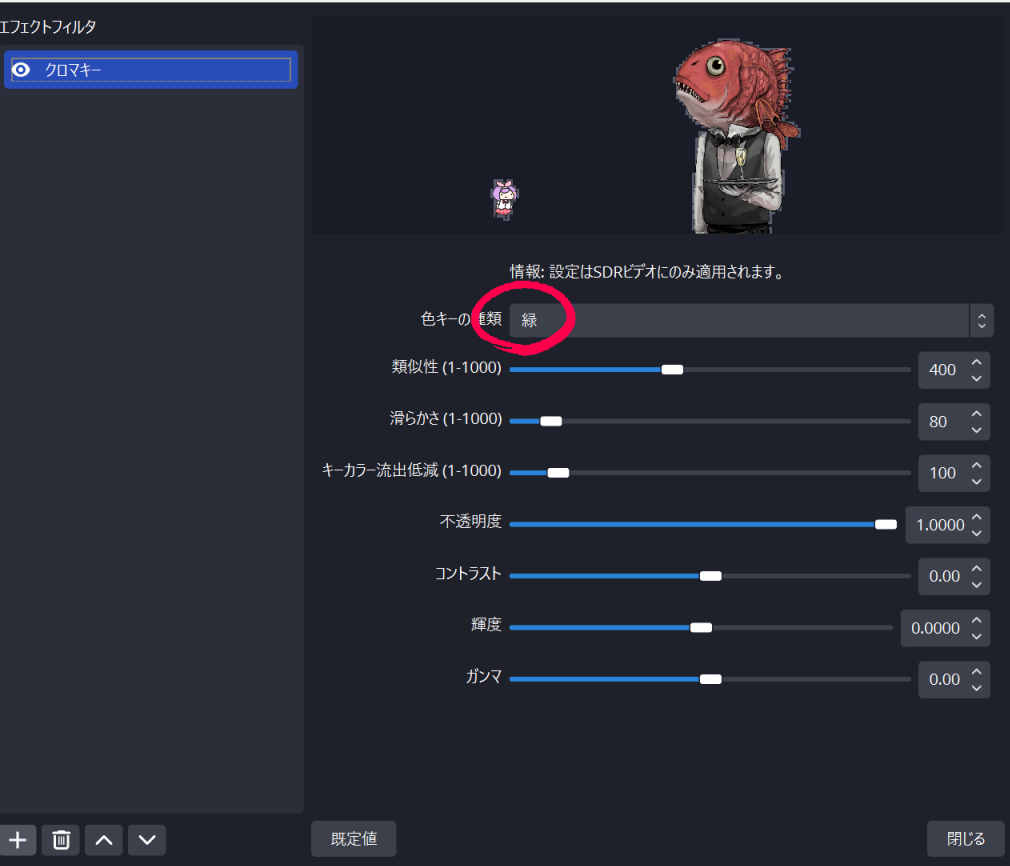The height and width of the screenshot is (866, 1010).
Task: Reset settings with 既定値 button
Action: (x=354, y=839)
